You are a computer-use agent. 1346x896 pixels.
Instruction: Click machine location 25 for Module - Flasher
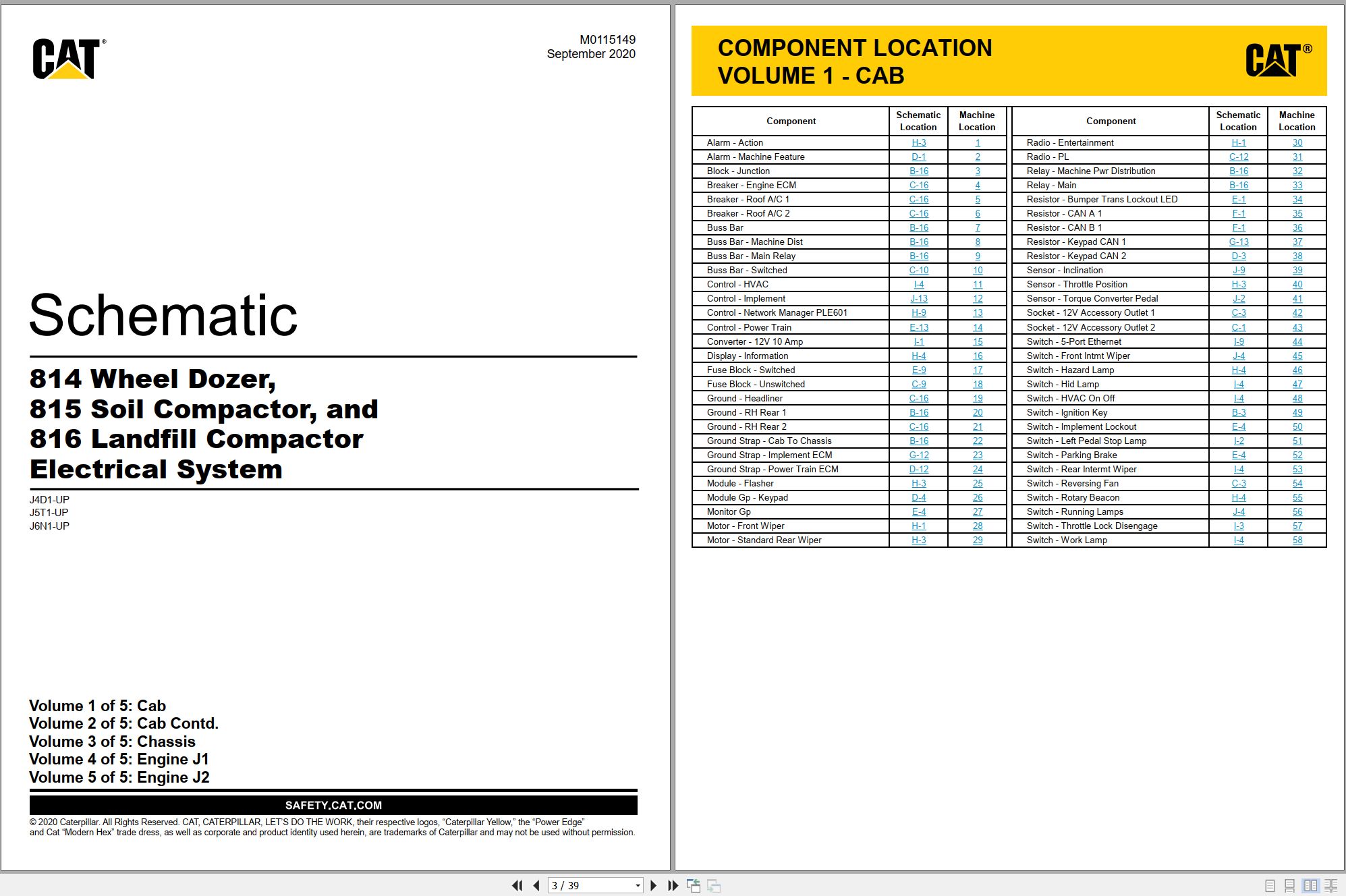977,483
